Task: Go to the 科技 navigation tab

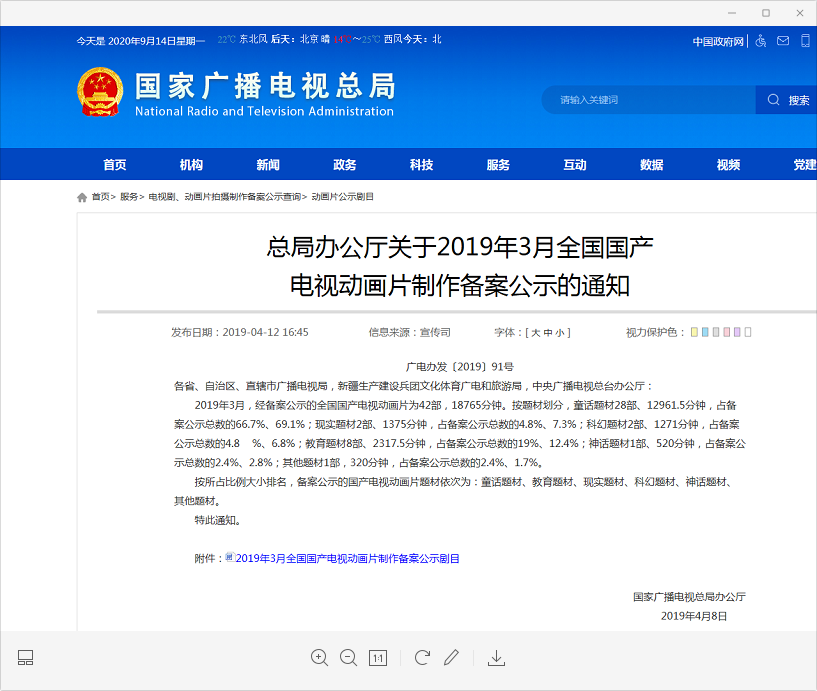Action: 421,165
